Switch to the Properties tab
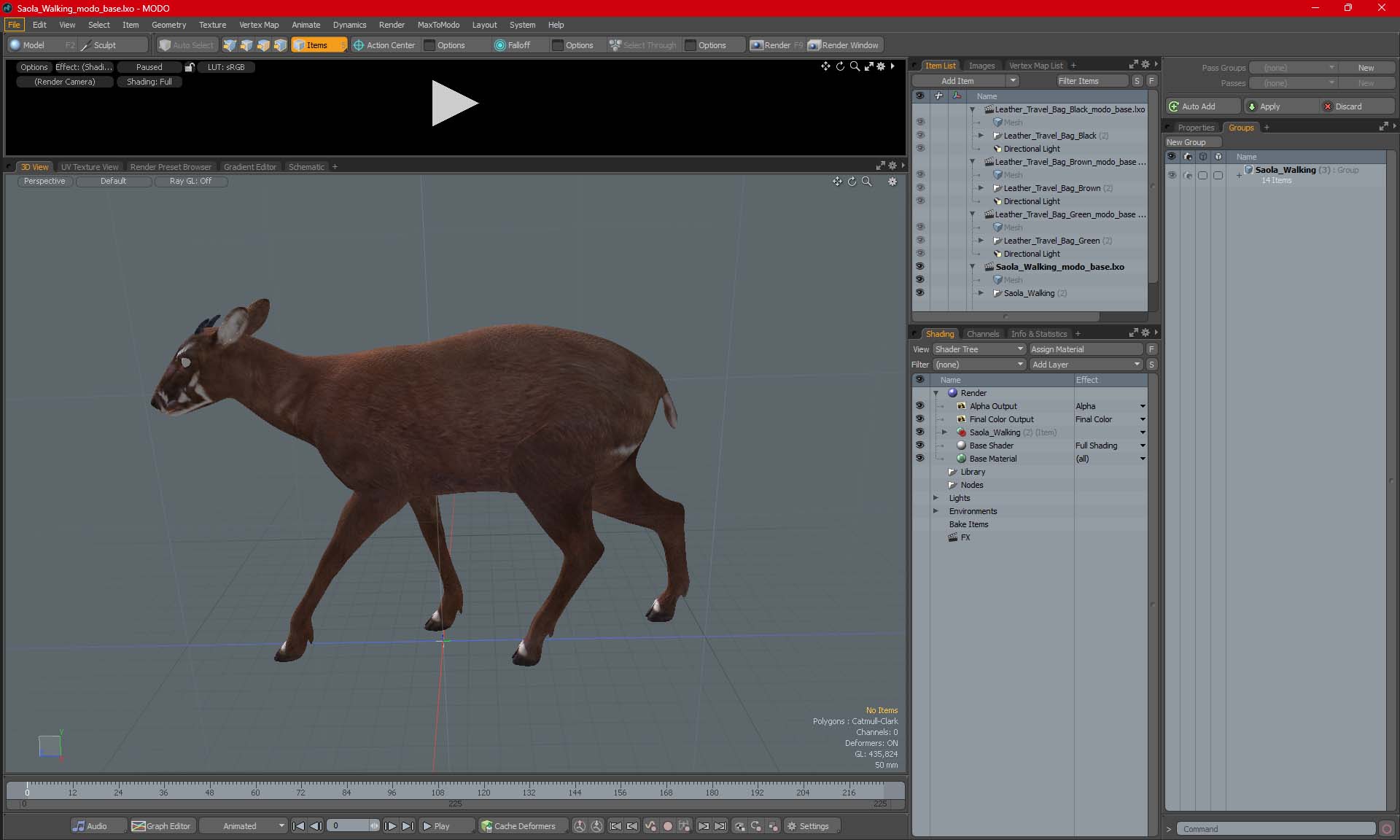 (x=1196, y=128)
